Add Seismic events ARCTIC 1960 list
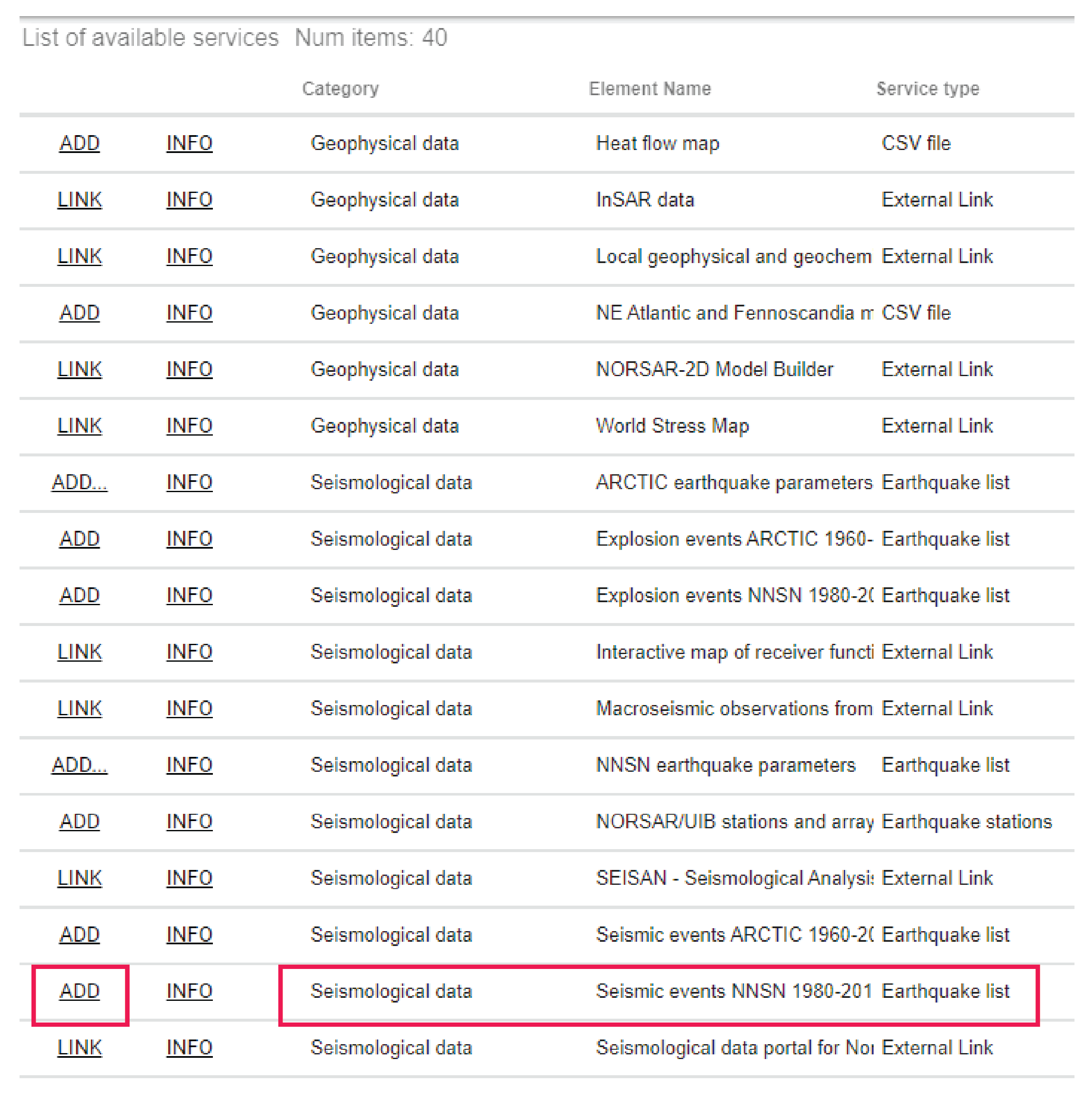 [x=79, y=935]
